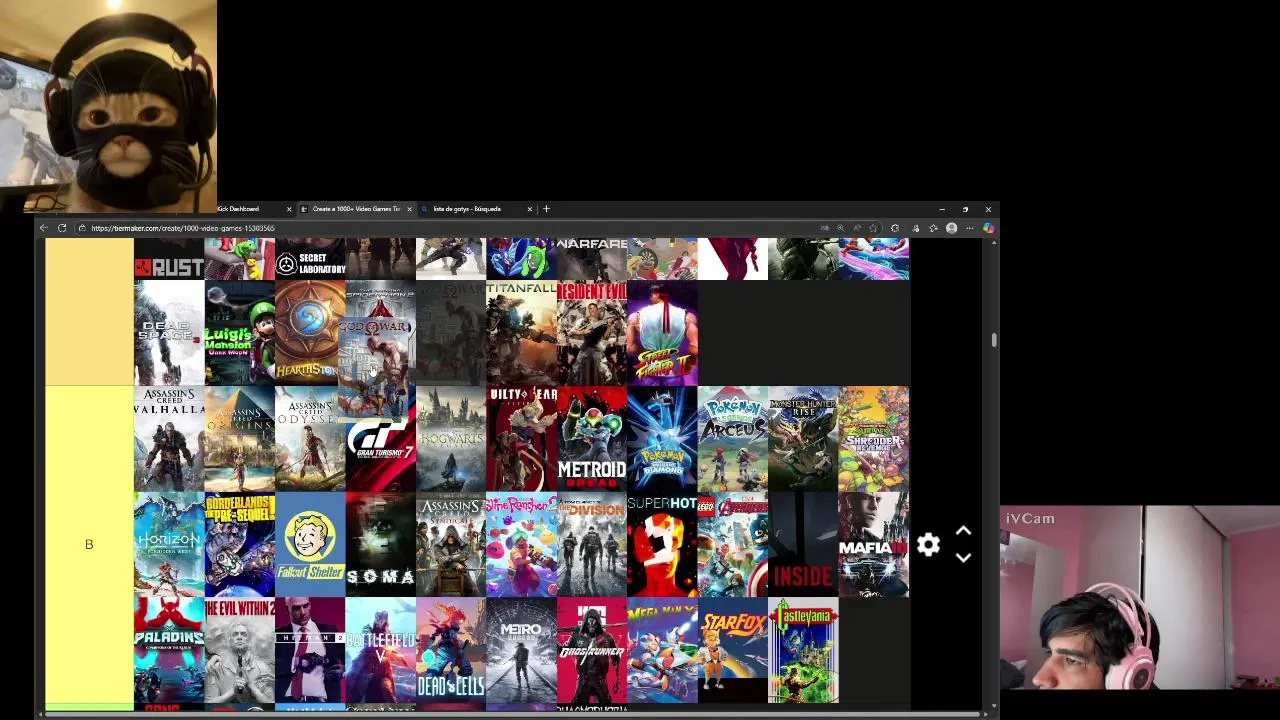Select the Pokémon Legends Arceus cover
This screenshot has width=1280, height=720.
(x=733, y=439)
